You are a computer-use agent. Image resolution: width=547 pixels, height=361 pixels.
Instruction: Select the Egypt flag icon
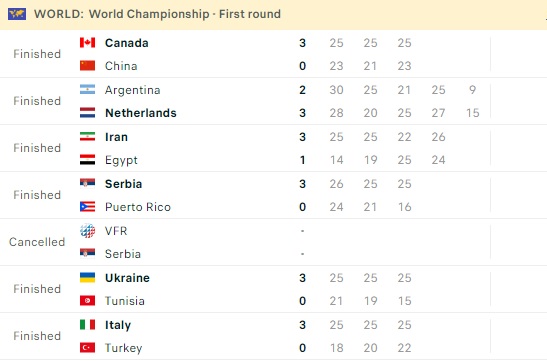pos(87,160)
